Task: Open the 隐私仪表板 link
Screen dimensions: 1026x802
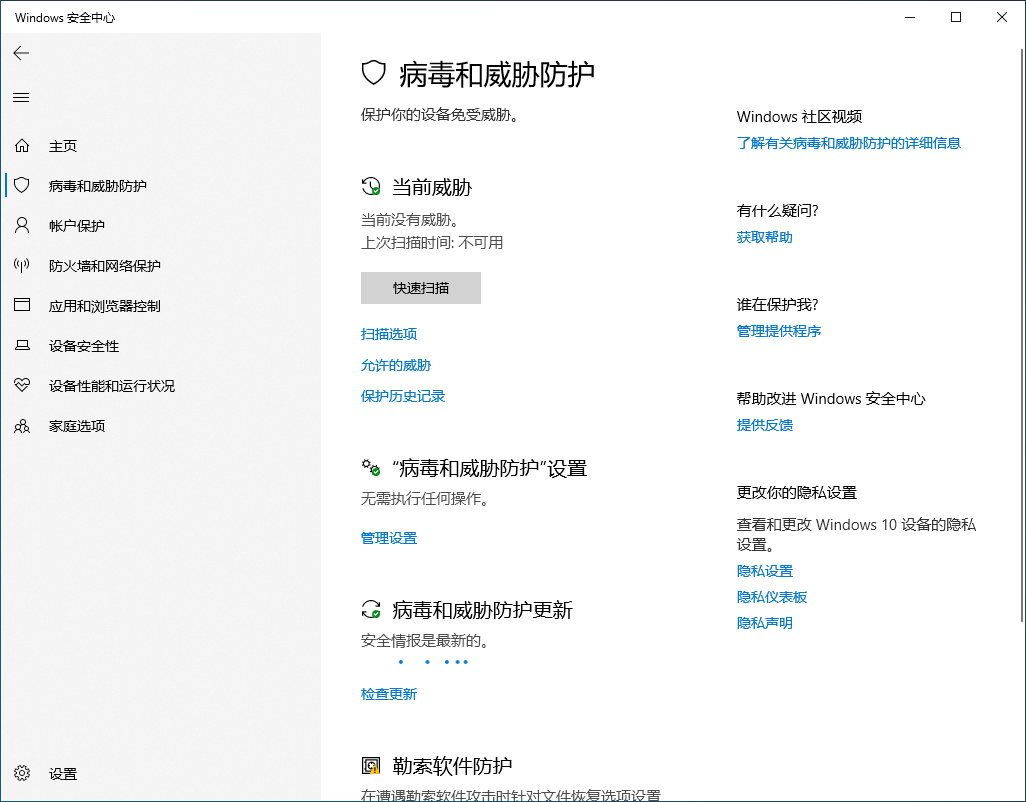Action: [772, 597]
